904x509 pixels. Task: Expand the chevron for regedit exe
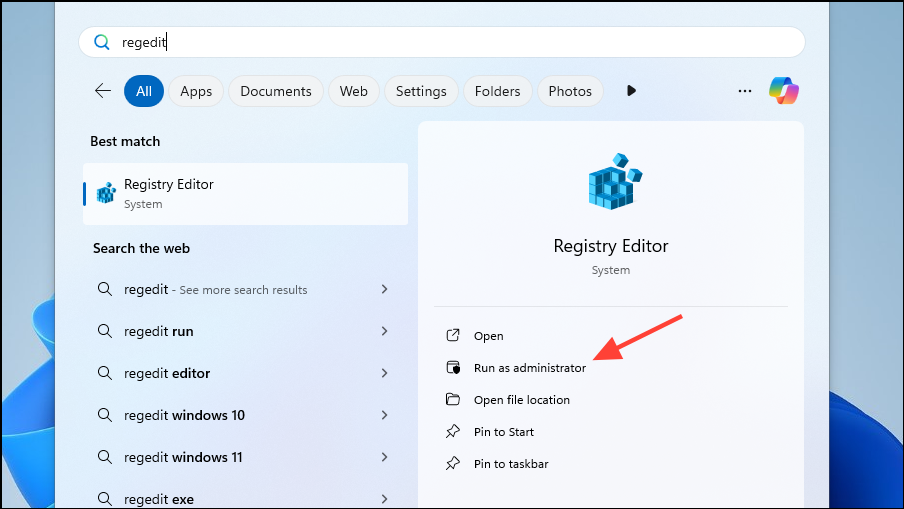[x=385, y=499]
